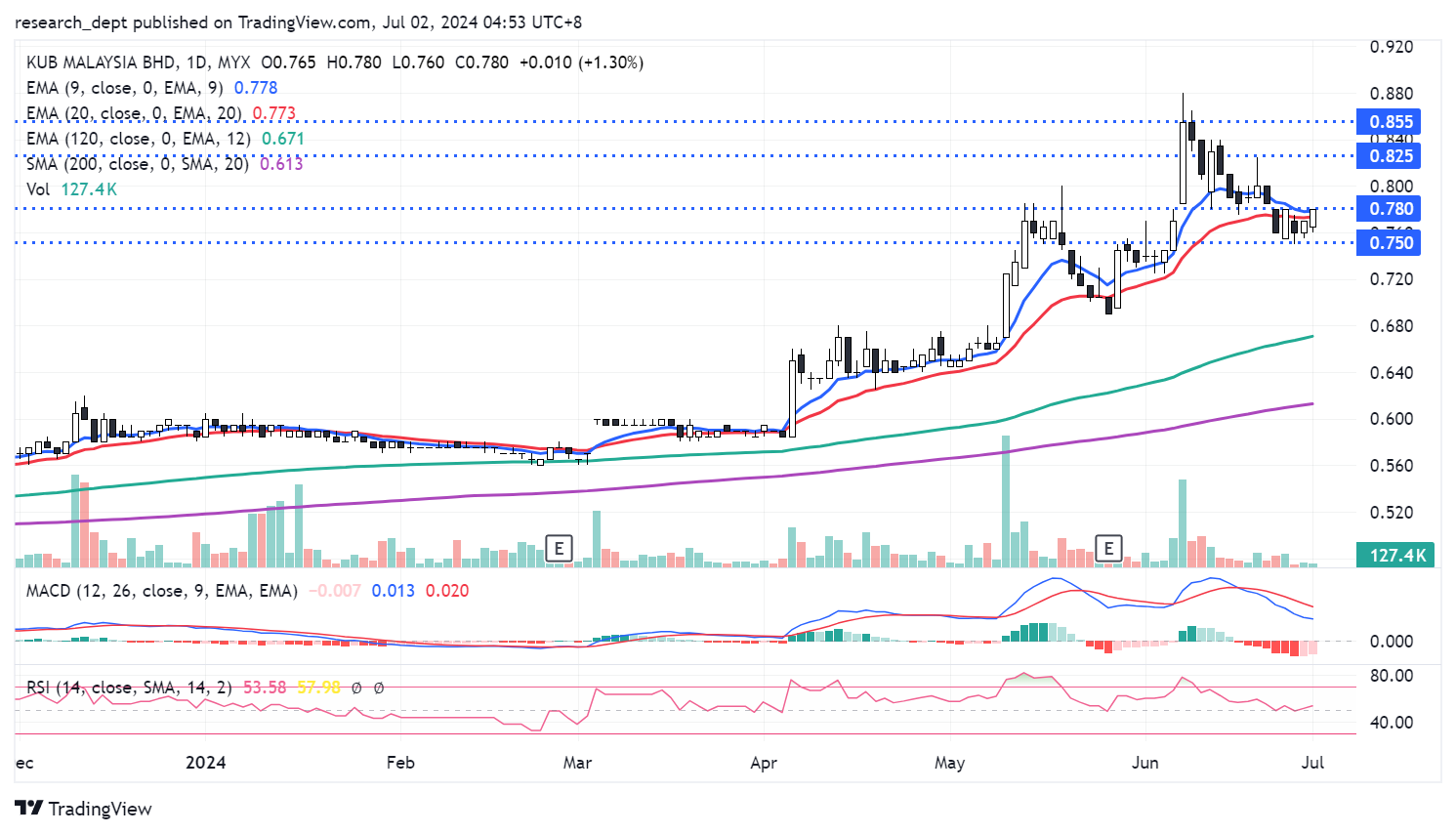This screenshot has height=834, width=1456.
Task: Click the Apr label on time axis
Action: pos(764,763)
